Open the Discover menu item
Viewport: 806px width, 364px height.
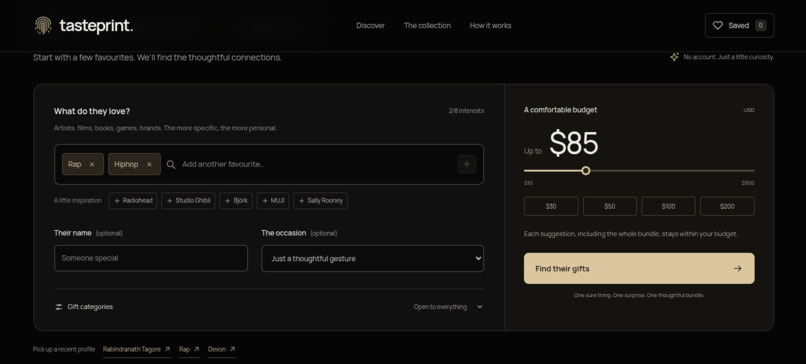click(371, 25)
